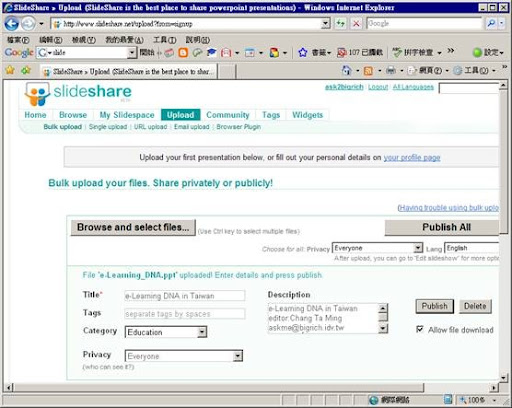Select the SlideShare Upload browser tab
Image resolution: width=512 pixels, height=408 pixels.
(129, 71)
